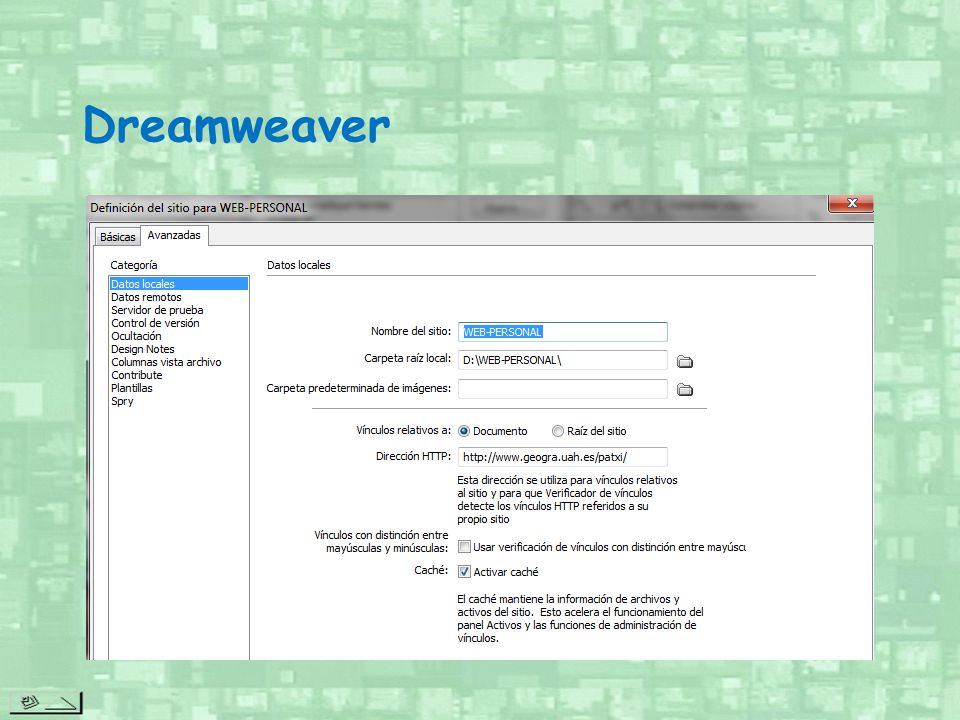Image resolution: width=960 pixels, height=720 pixels.
Task: Select Ocultación category
Action: (179, 336)
